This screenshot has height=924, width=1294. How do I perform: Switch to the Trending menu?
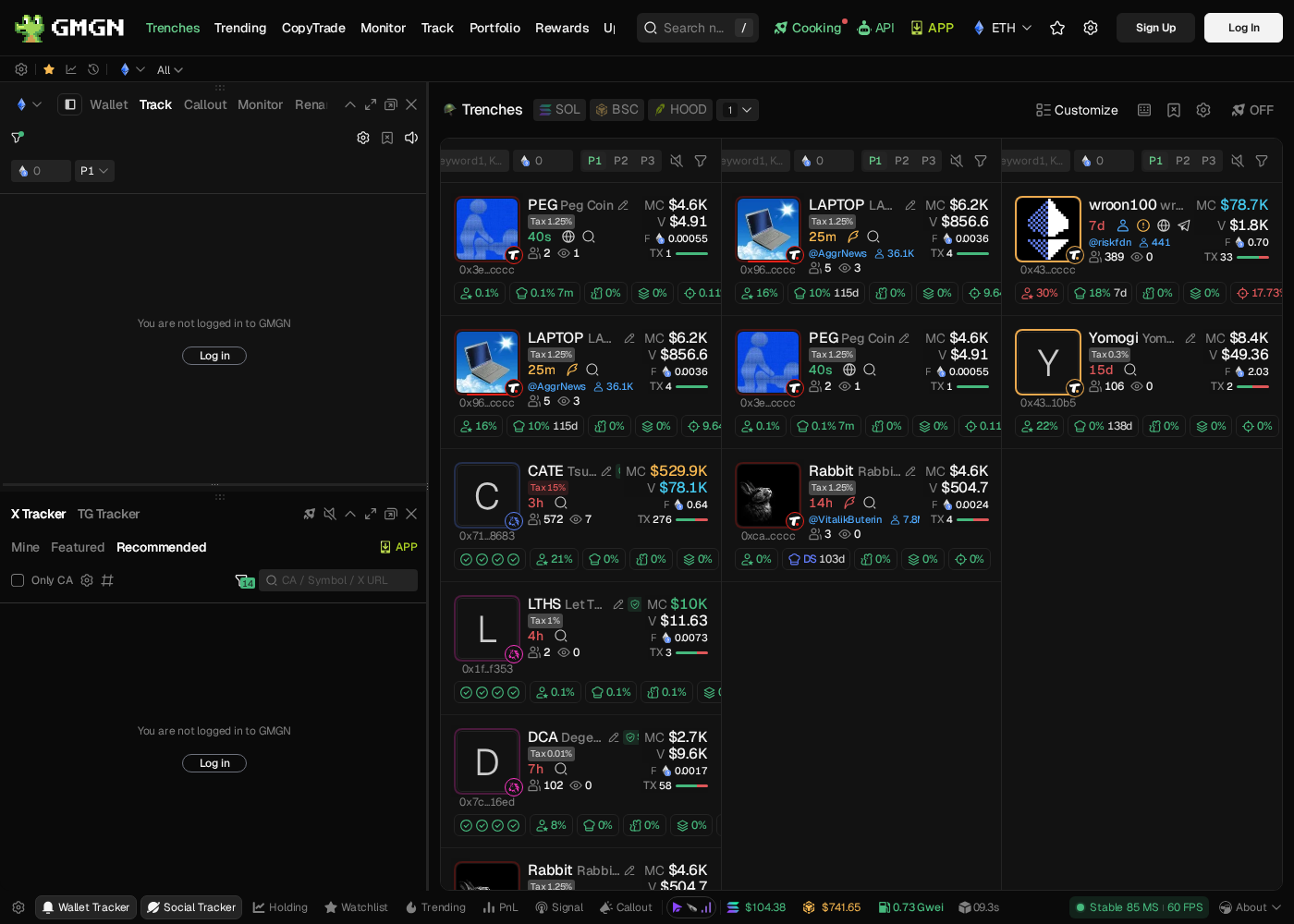tap(240, 28)
